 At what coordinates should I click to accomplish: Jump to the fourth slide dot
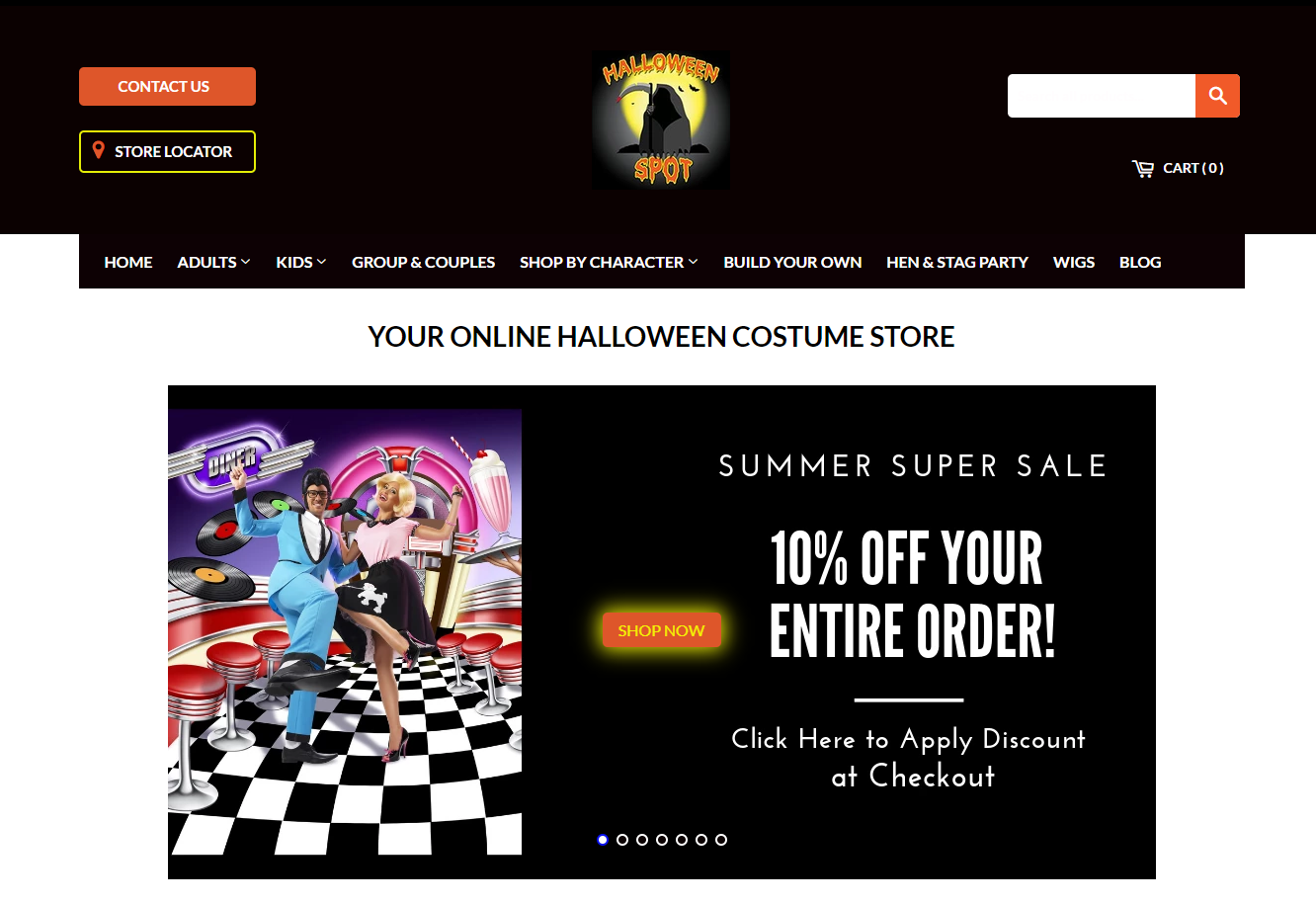pos(662,840)
